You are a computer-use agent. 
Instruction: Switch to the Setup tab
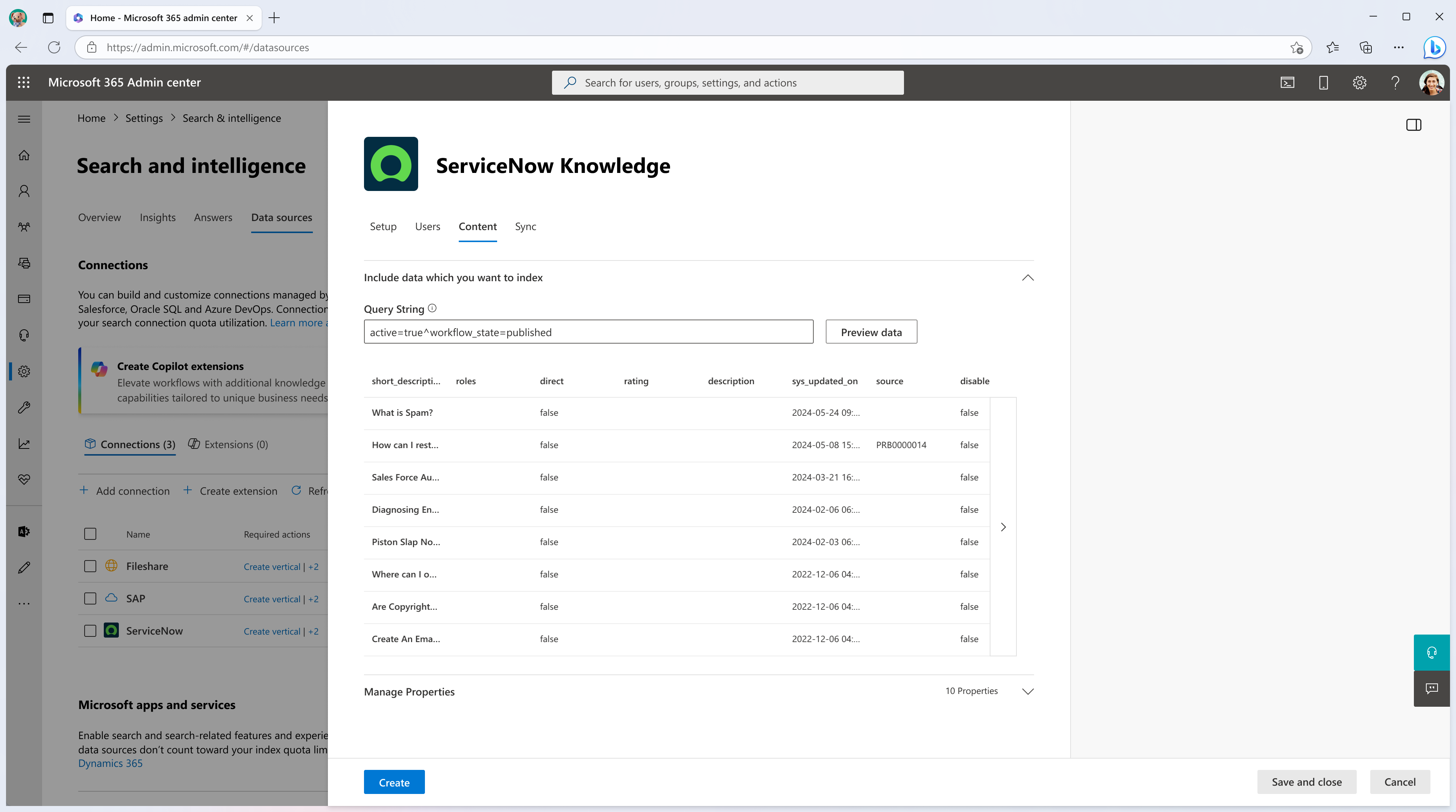click(x=383, y=226)
